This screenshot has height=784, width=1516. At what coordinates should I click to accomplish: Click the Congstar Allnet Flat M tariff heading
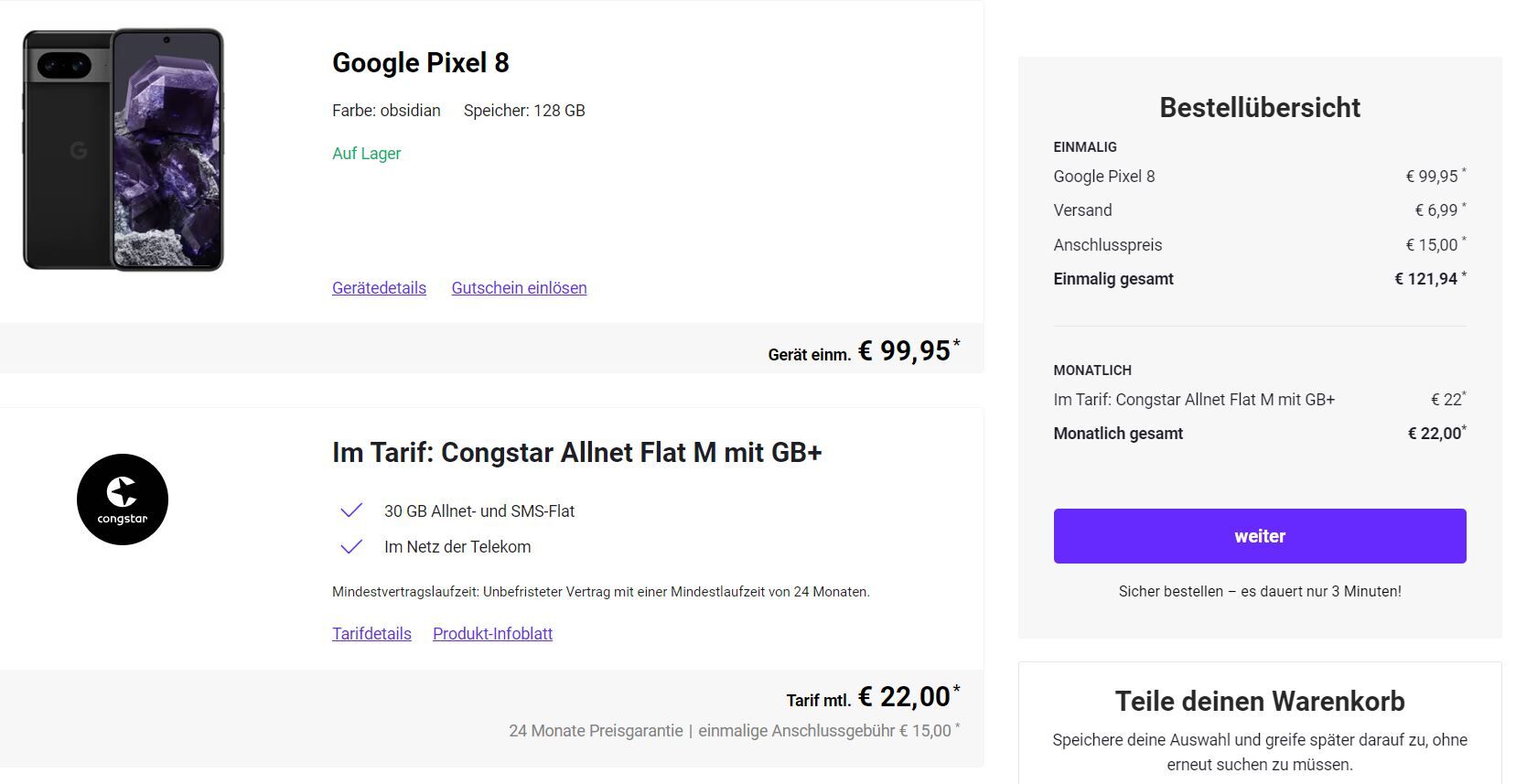(x=577, y=453)
